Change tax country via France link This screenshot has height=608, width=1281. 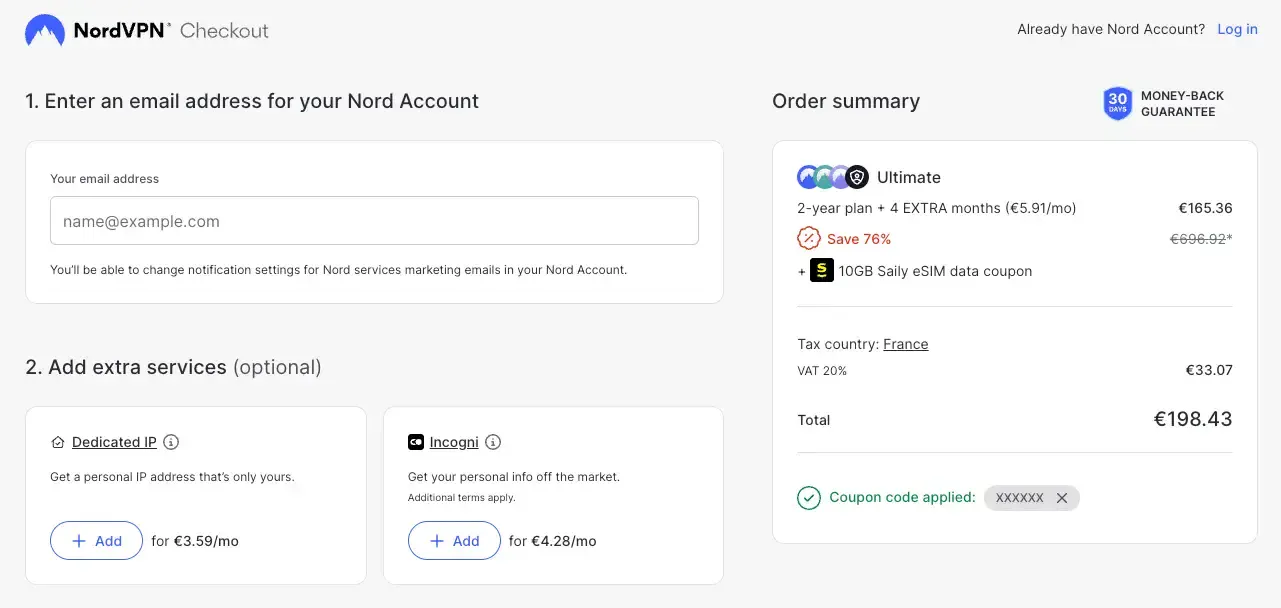click(906, 344)
